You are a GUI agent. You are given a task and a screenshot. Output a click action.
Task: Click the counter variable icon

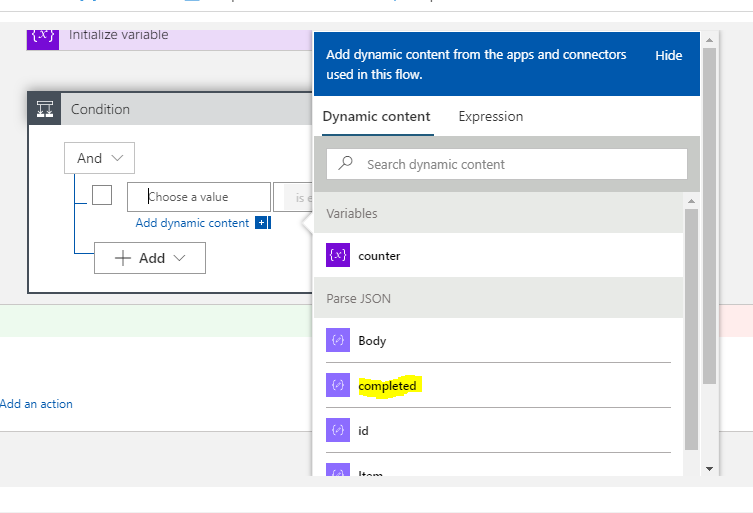pyautogui.click(x=338, y=256)
